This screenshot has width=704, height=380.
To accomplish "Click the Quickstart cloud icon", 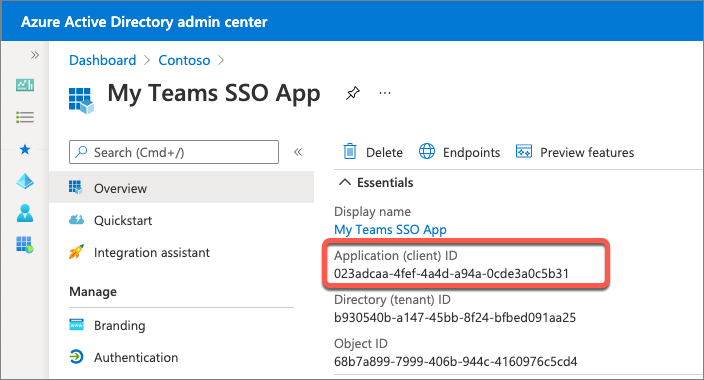I will click(x=76, y=220).
